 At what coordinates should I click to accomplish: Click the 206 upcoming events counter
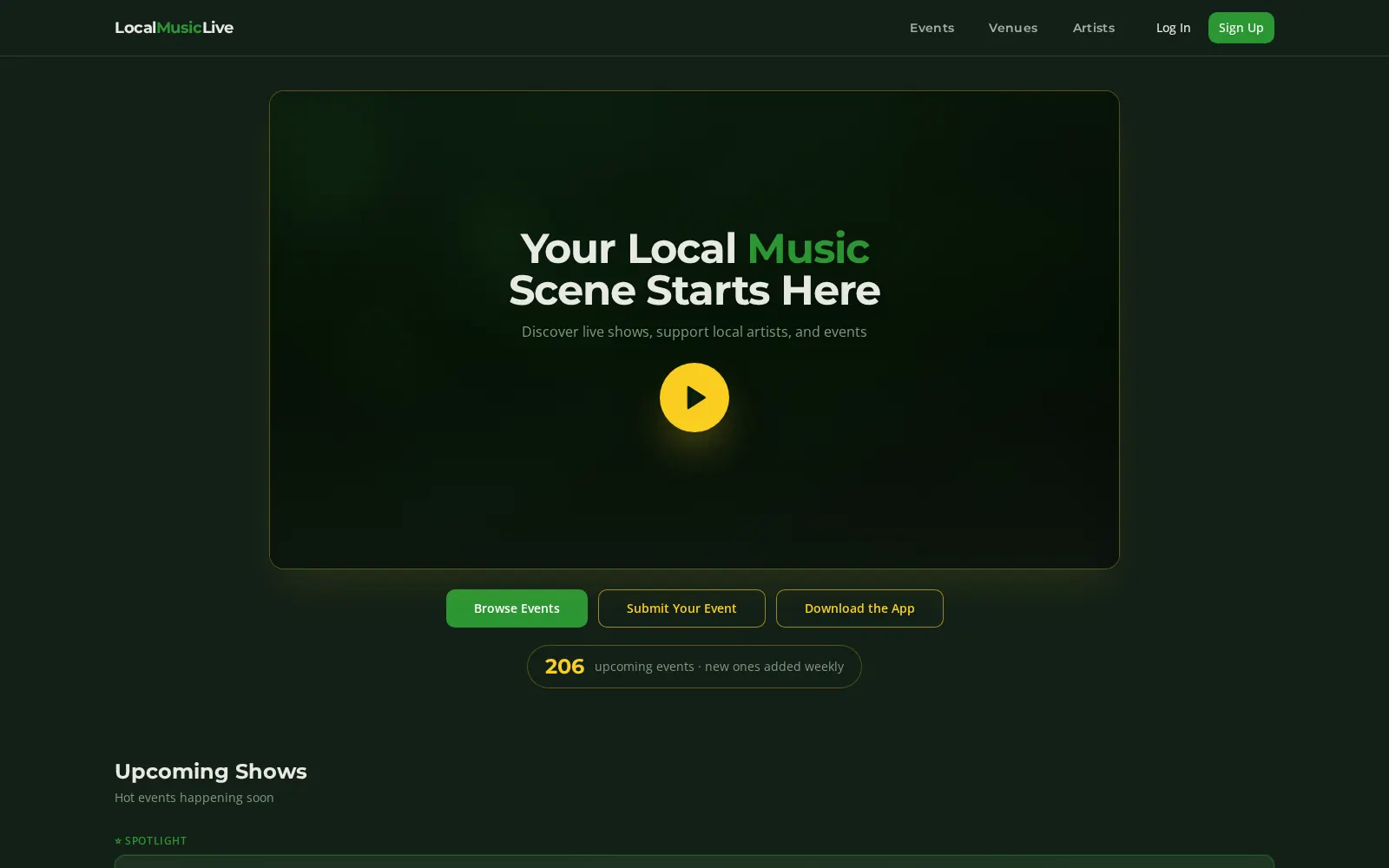pyautogui.click(x=694, y=667)
